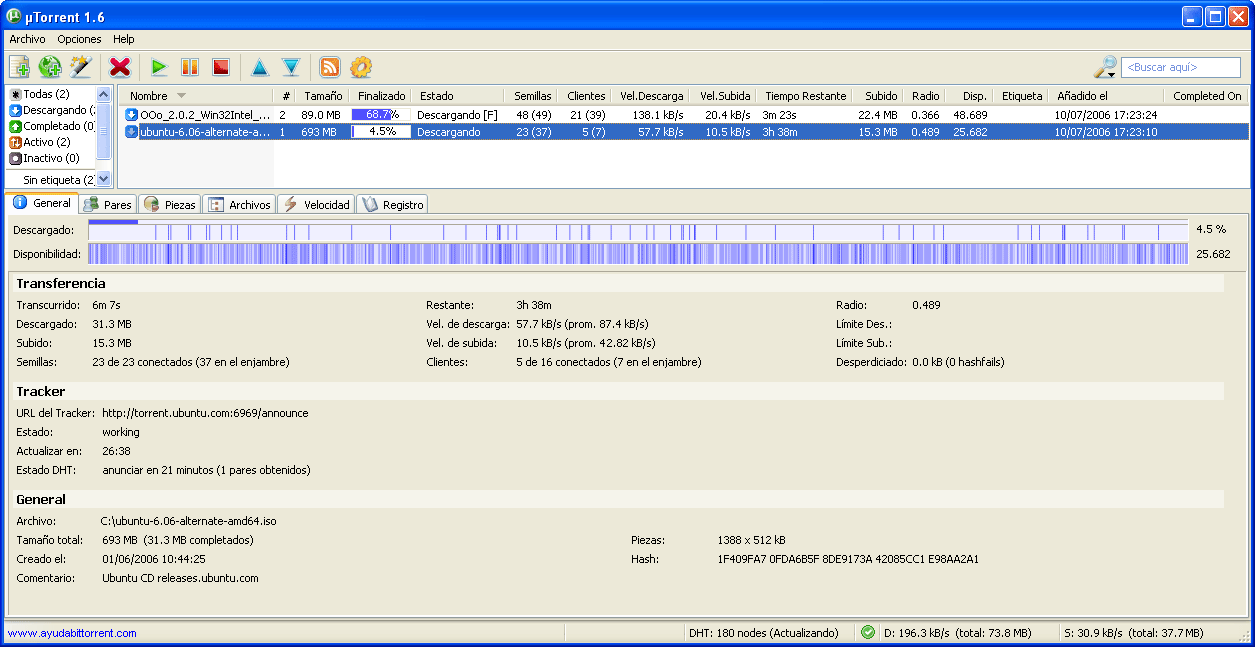Select the 'Descargando' category in sidebar

(52, 110)
